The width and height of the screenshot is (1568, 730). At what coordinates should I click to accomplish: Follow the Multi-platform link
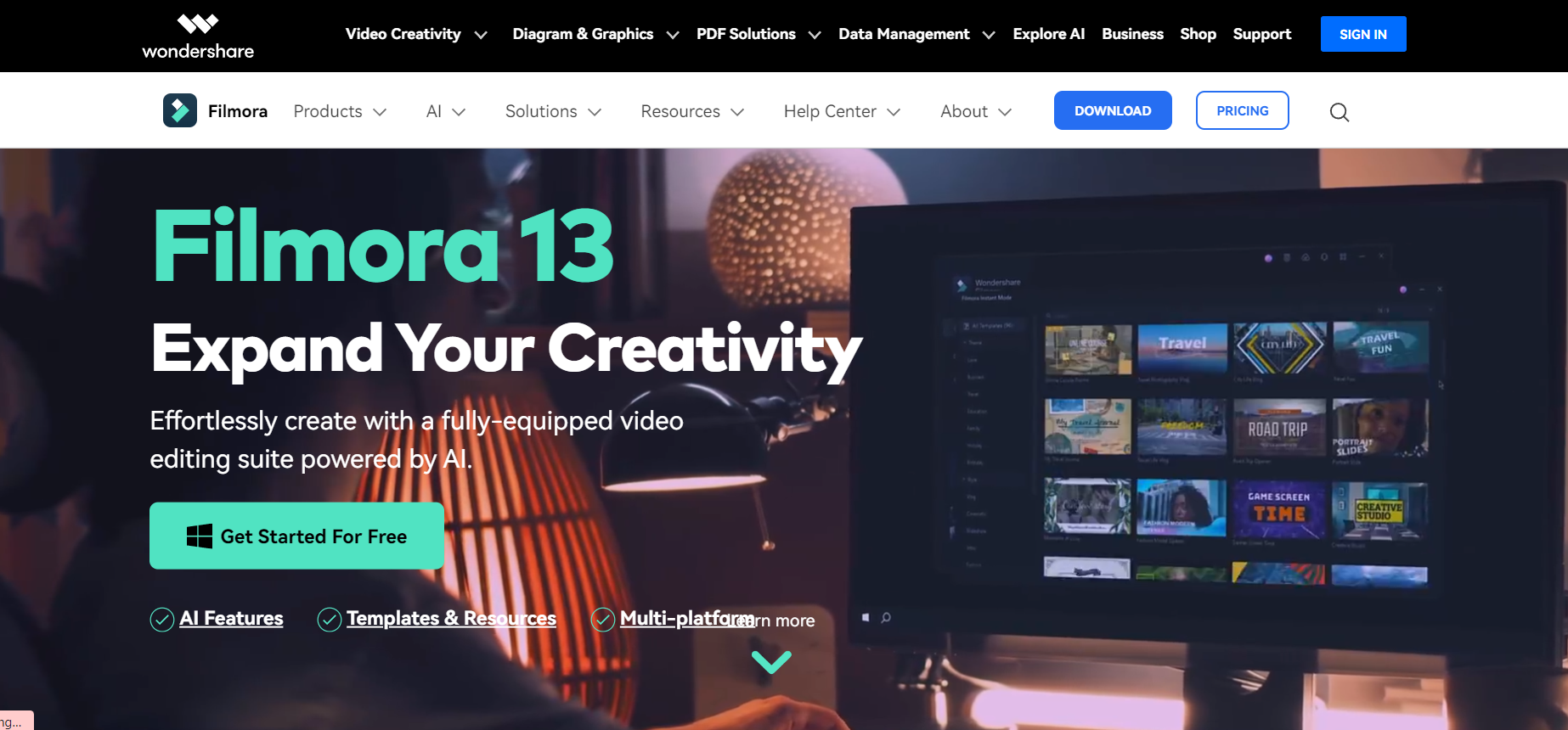686,618
